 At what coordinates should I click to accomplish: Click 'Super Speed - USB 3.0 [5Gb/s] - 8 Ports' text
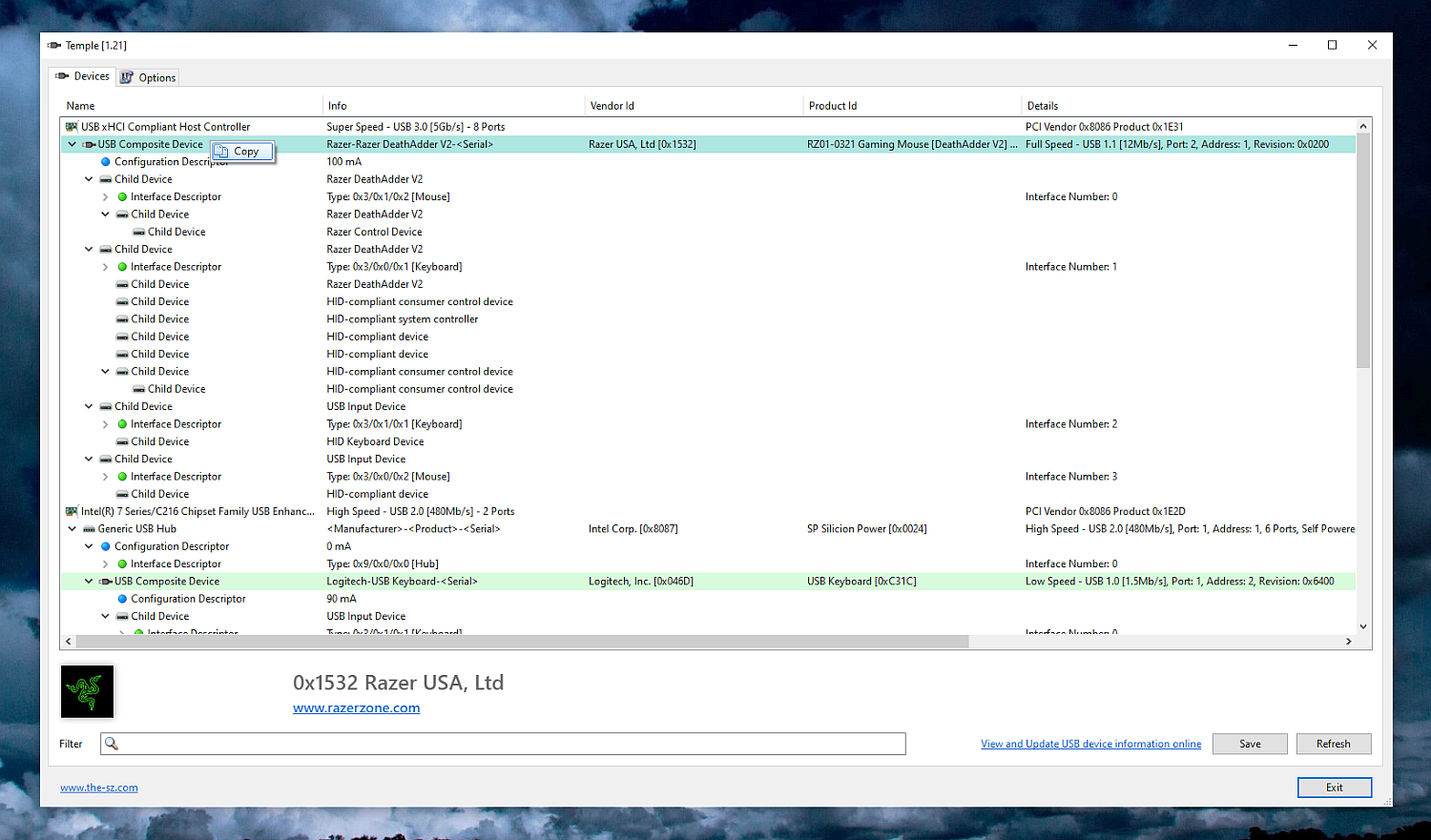click(416, 127)
